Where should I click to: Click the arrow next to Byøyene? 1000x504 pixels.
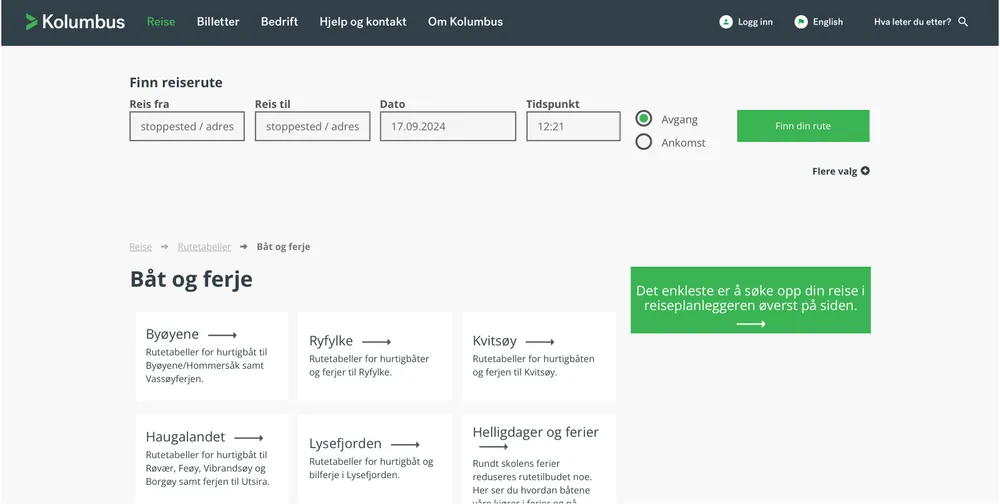(222, 335)
